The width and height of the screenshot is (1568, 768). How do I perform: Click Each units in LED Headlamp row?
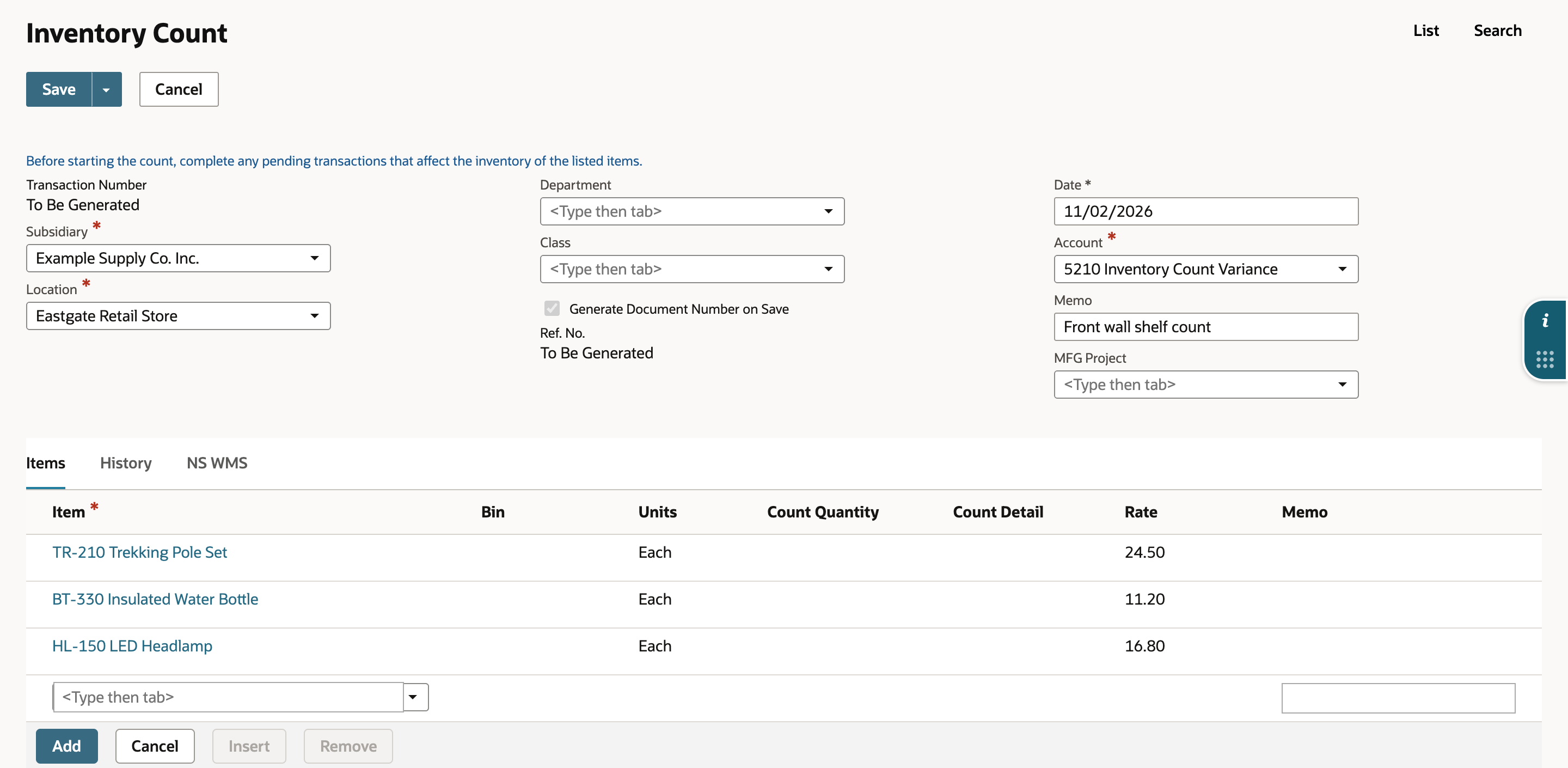654,646
